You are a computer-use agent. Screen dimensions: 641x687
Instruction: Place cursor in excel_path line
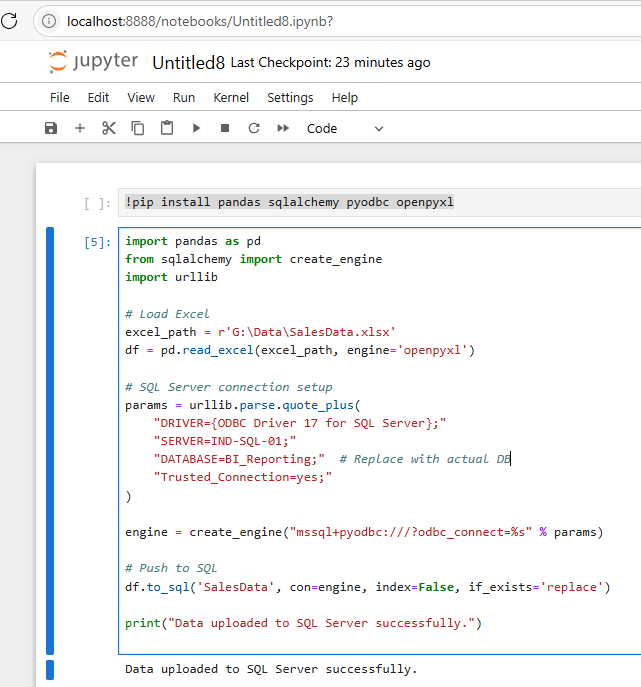pyautogui.click(x=260, y=332)
